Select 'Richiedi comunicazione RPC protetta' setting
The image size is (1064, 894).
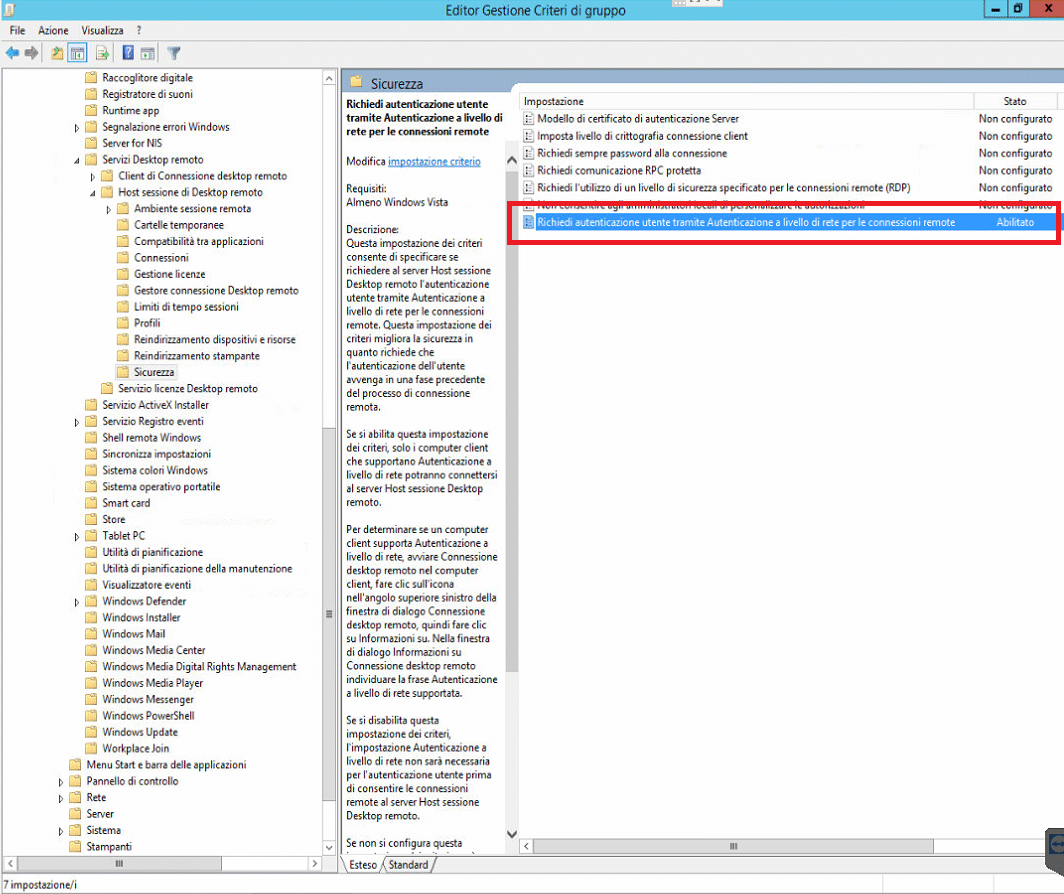(620, 170)
